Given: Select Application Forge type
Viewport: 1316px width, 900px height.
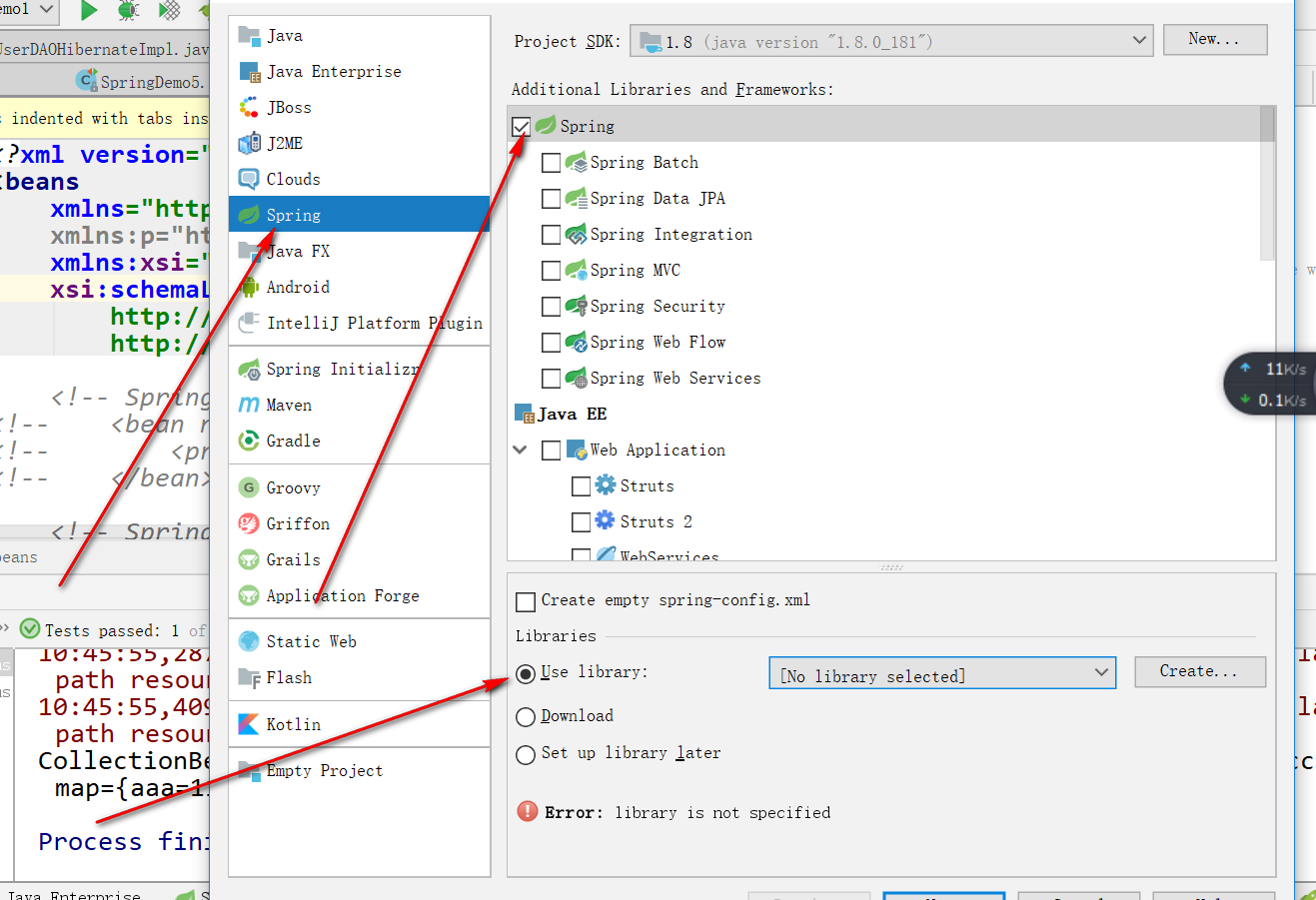Looking at the screenshot, I should click(x=360, y=596).
